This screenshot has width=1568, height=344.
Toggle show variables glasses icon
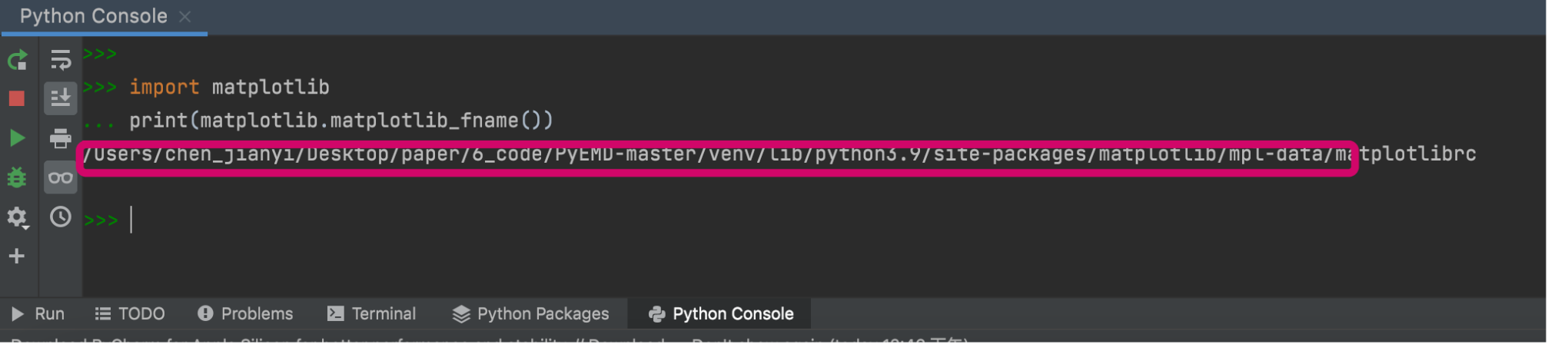tap(60, 177)
